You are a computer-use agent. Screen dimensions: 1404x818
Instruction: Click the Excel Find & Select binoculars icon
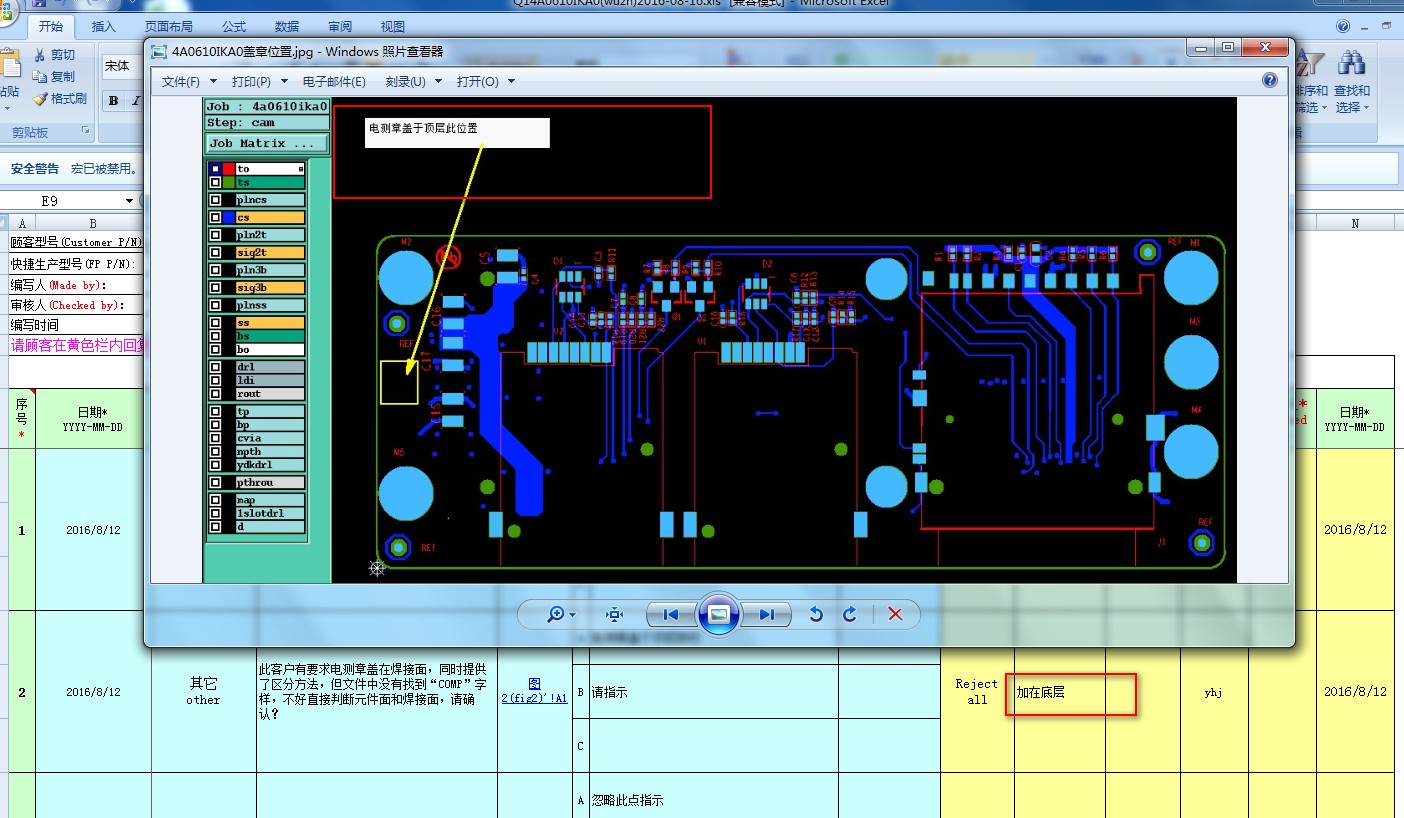click(1352, 64)
